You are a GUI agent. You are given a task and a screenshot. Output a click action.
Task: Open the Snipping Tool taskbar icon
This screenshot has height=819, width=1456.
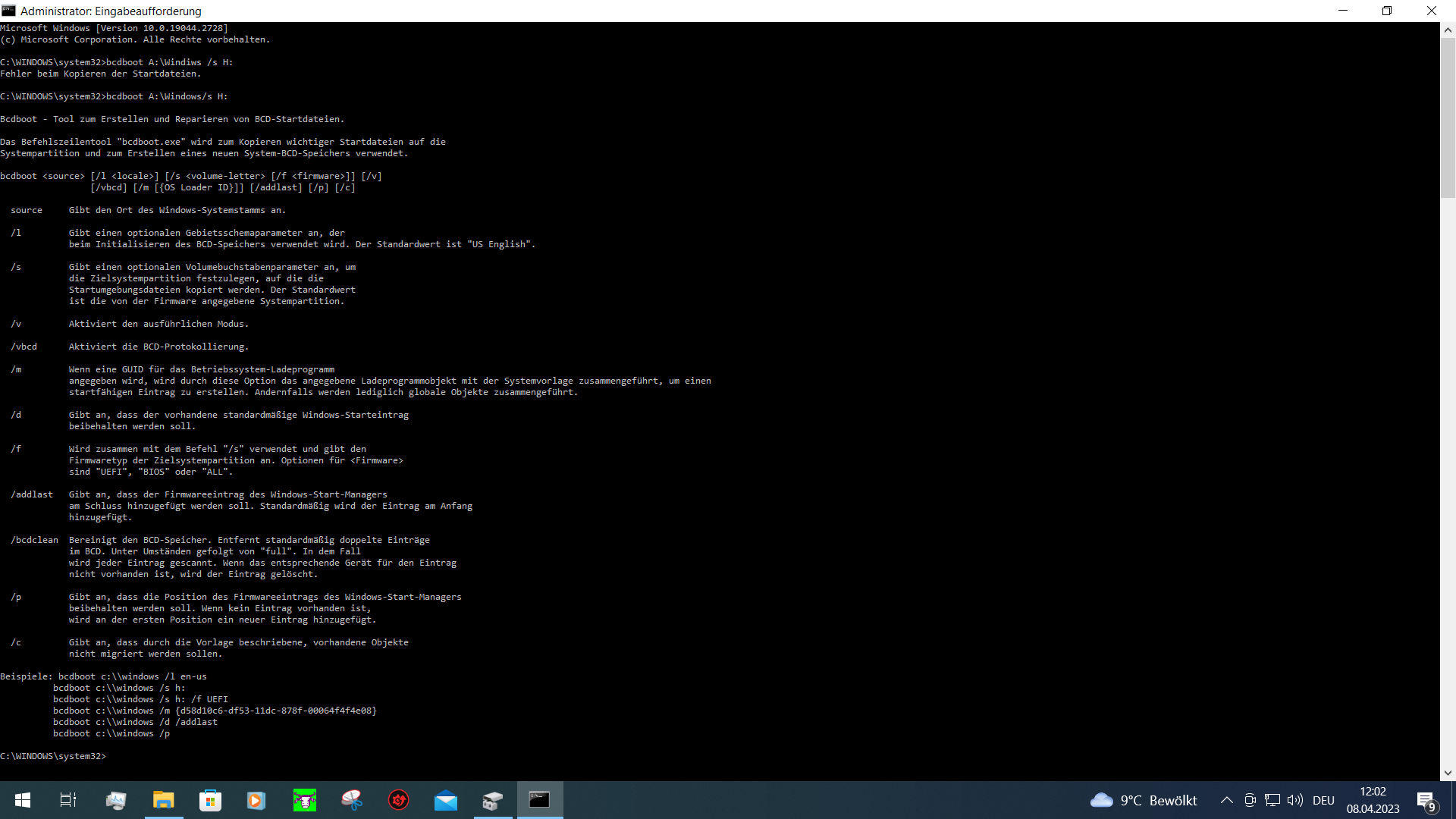(351, 800)
